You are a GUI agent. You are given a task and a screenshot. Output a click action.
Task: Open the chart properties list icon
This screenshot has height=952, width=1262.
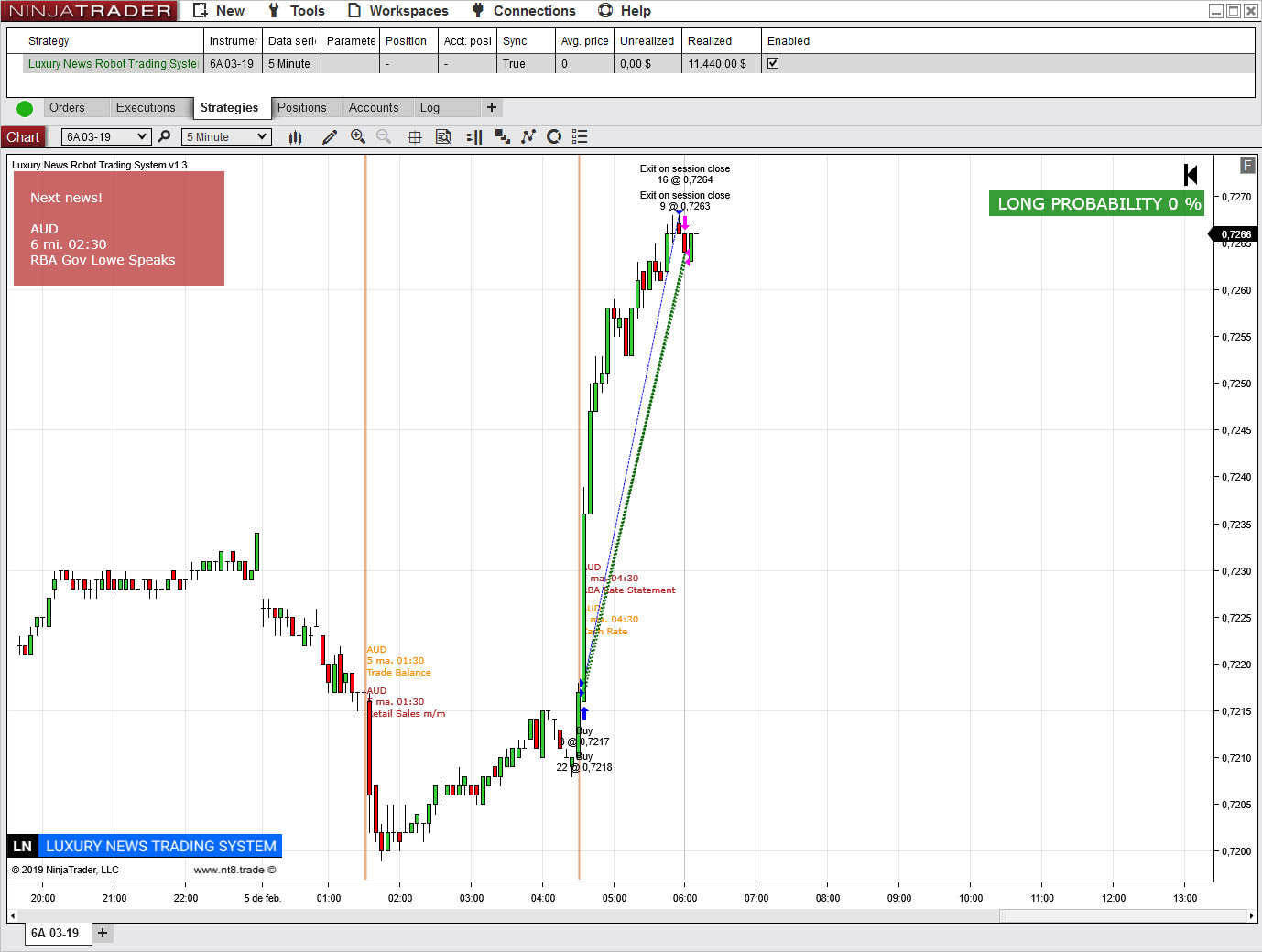(580, 137)
